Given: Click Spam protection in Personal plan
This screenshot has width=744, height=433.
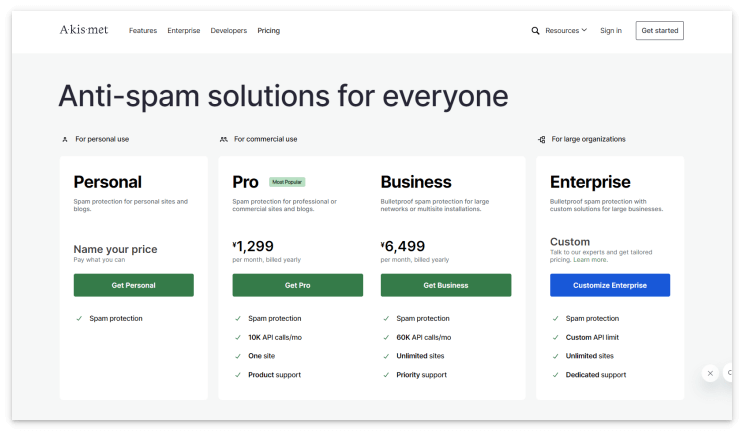Looking at the screenshot, I should pos(116,318).
